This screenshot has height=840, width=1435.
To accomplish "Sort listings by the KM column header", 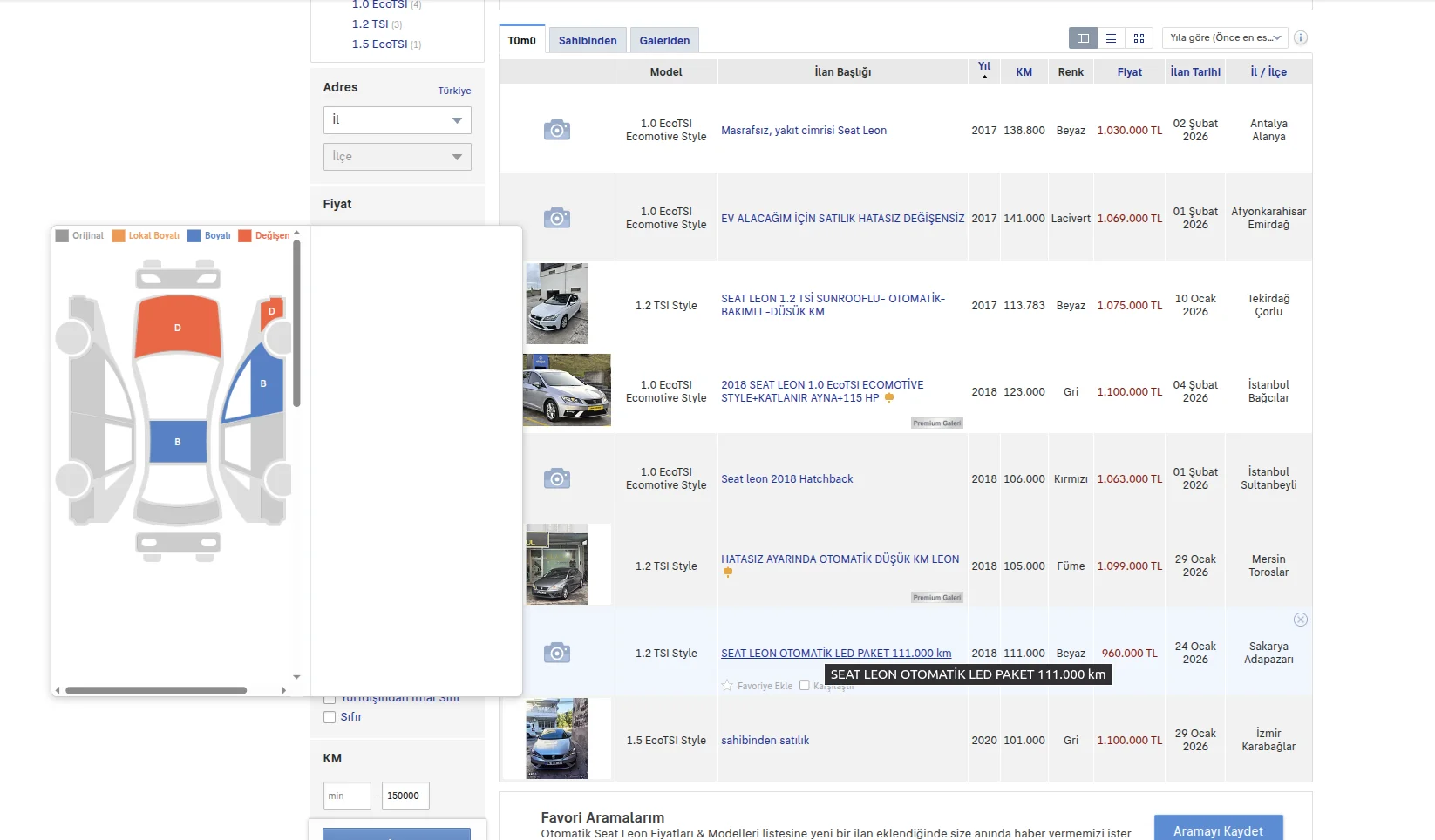I will pos(1024,72).
